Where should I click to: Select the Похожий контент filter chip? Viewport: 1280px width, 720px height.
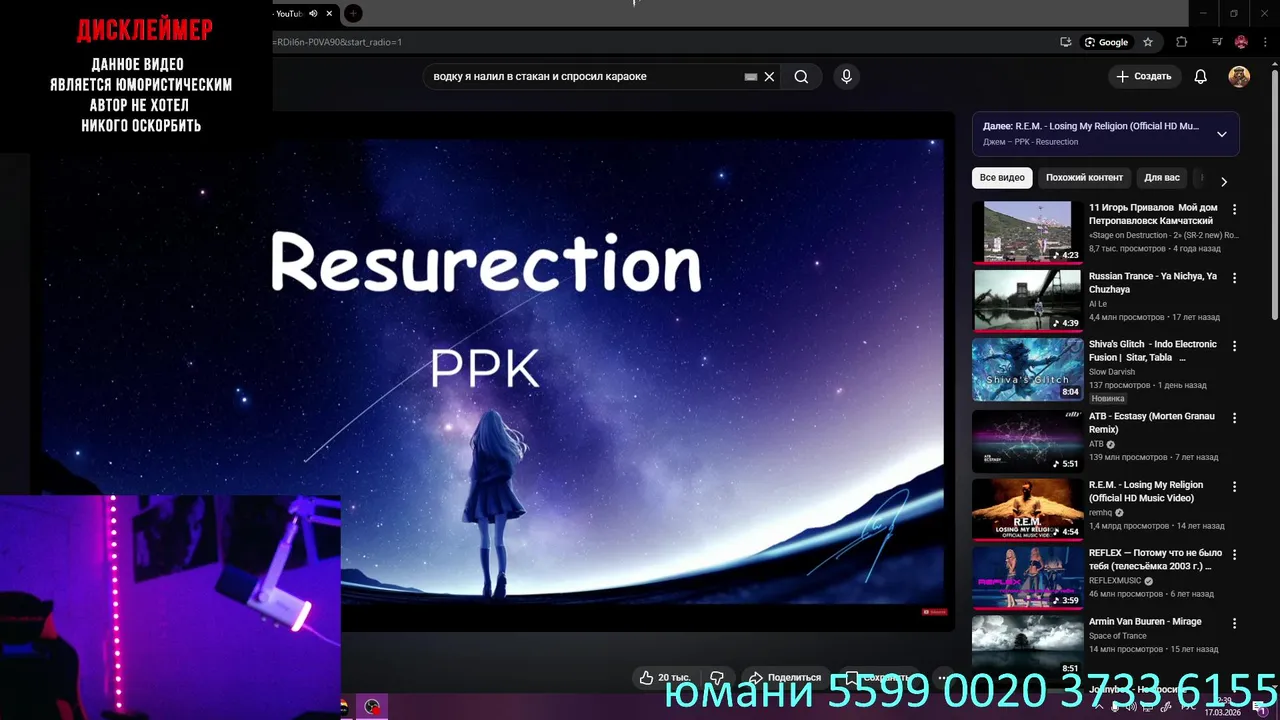coord(1084,178)
